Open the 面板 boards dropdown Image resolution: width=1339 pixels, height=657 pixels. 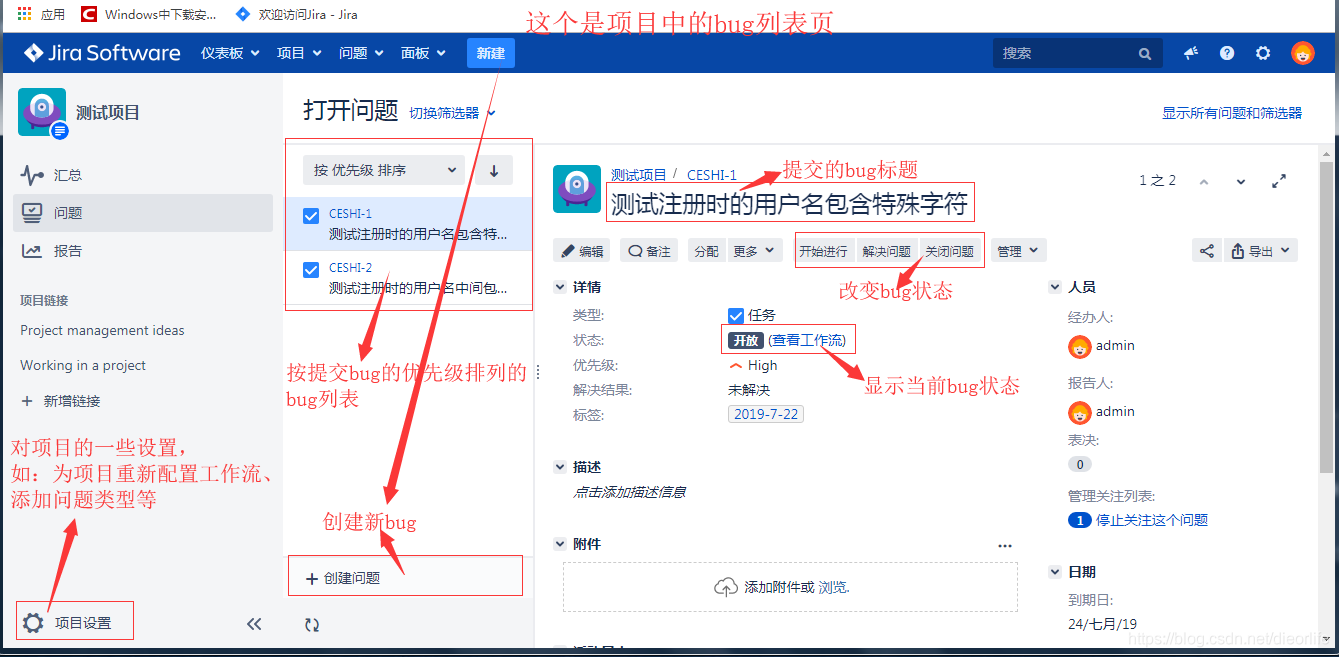click(x=423, y=53)
